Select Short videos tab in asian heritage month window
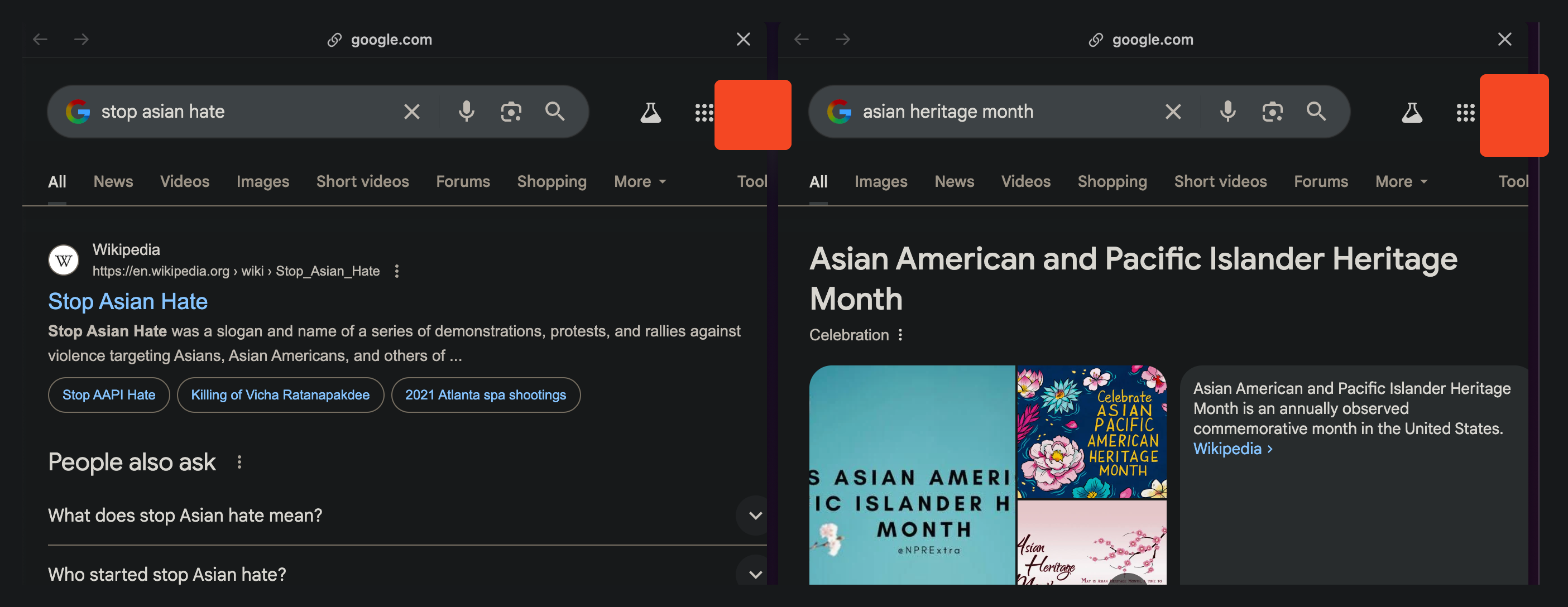This screenshot has width=1568, height=607. pos(1220,182)
